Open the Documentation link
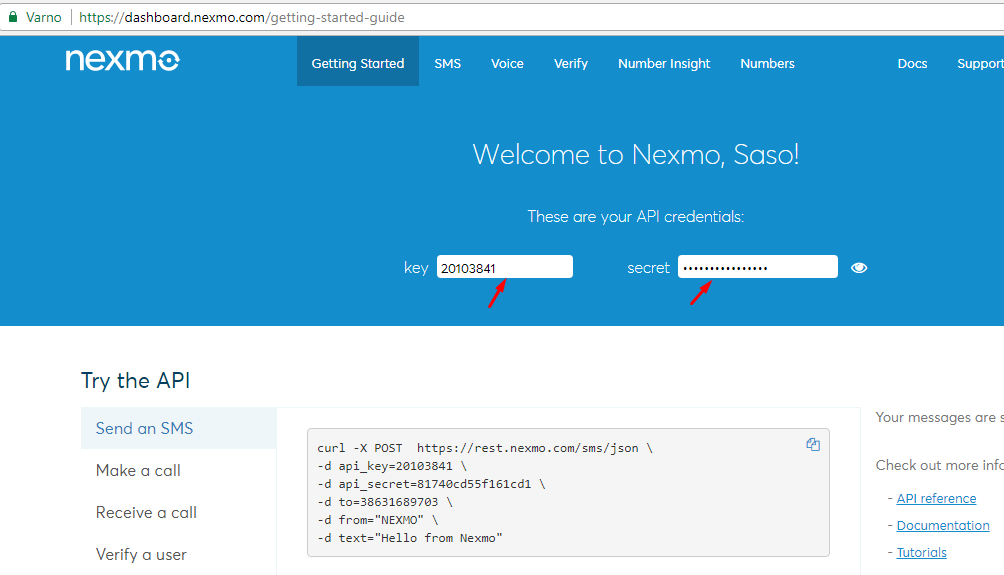The image size is (1004, 575). (x=943, y=526)
